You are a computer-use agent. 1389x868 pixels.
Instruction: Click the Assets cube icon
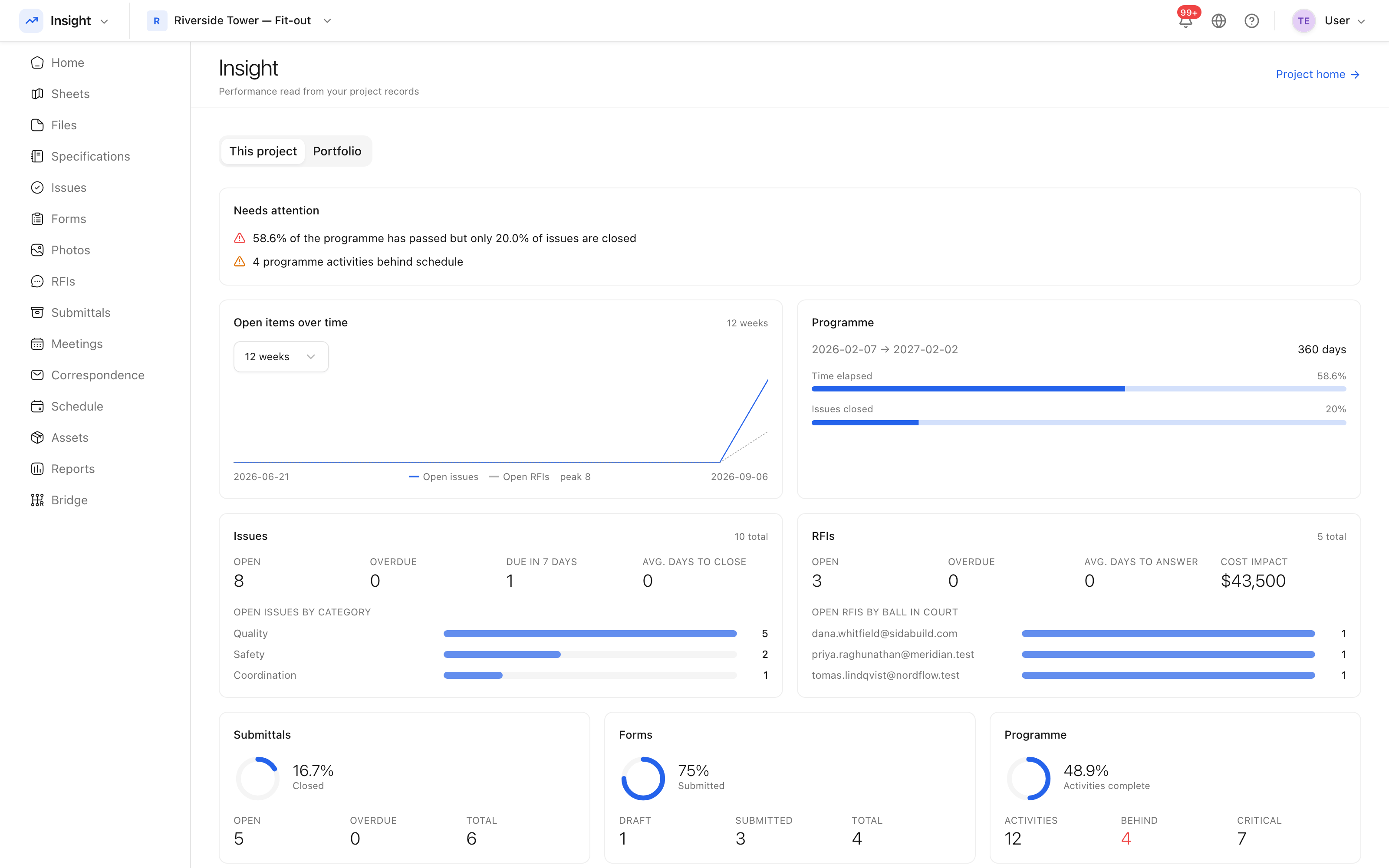click(x=37, y=437)
